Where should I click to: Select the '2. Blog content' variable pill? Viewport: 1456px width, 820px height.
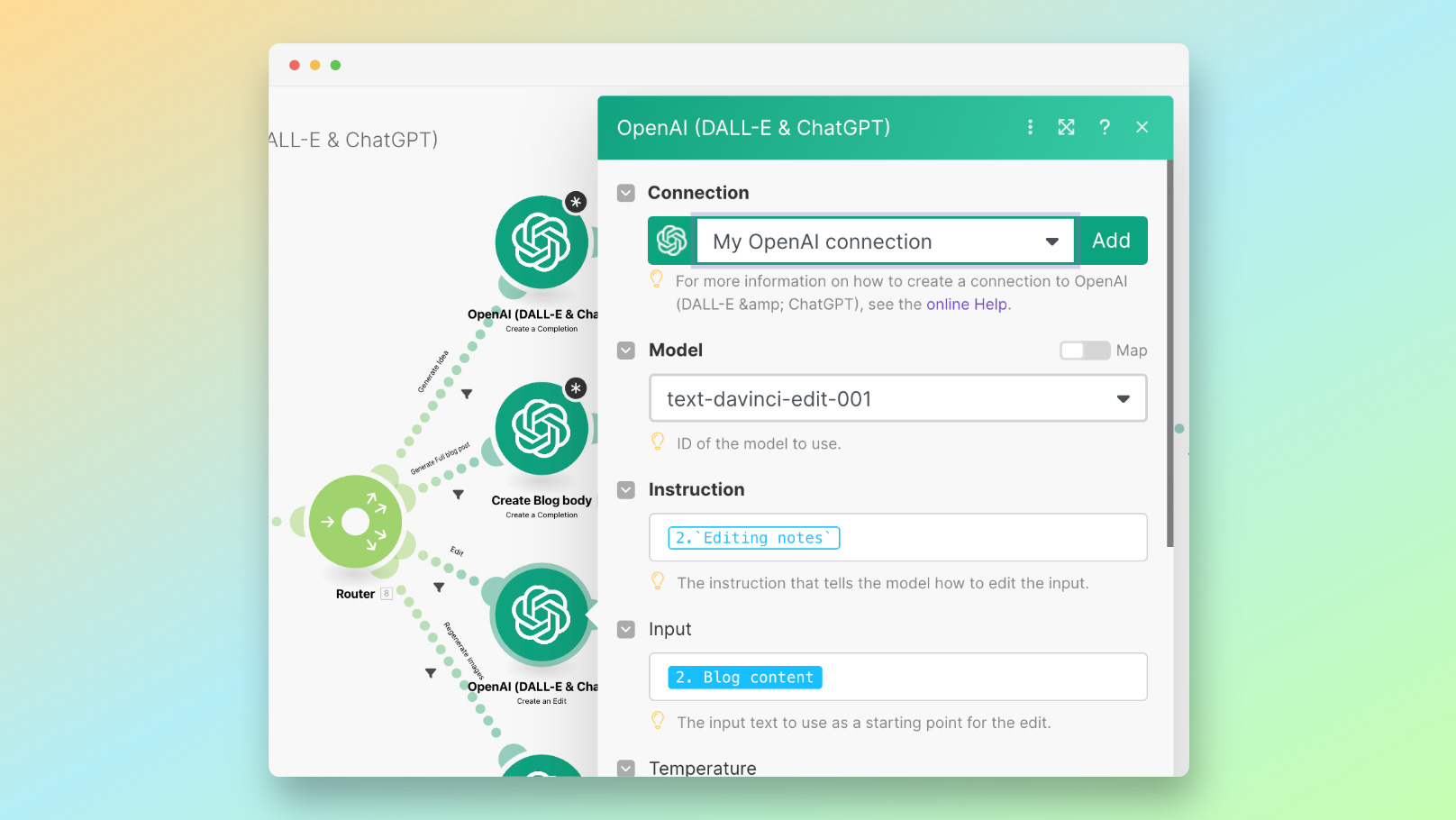[x=745, y=678]
